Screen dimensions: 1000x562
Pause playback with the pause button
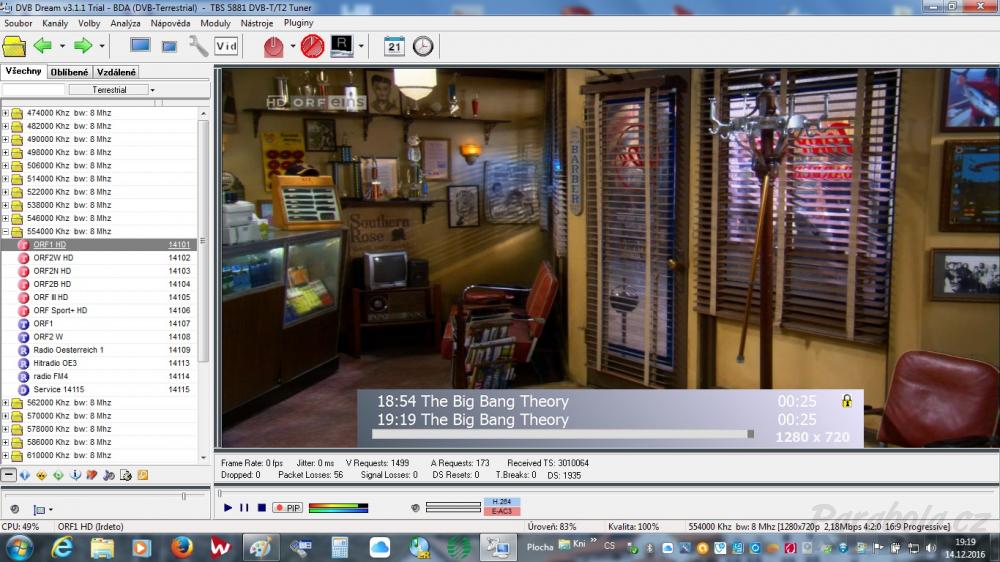(x=244, y=508)
